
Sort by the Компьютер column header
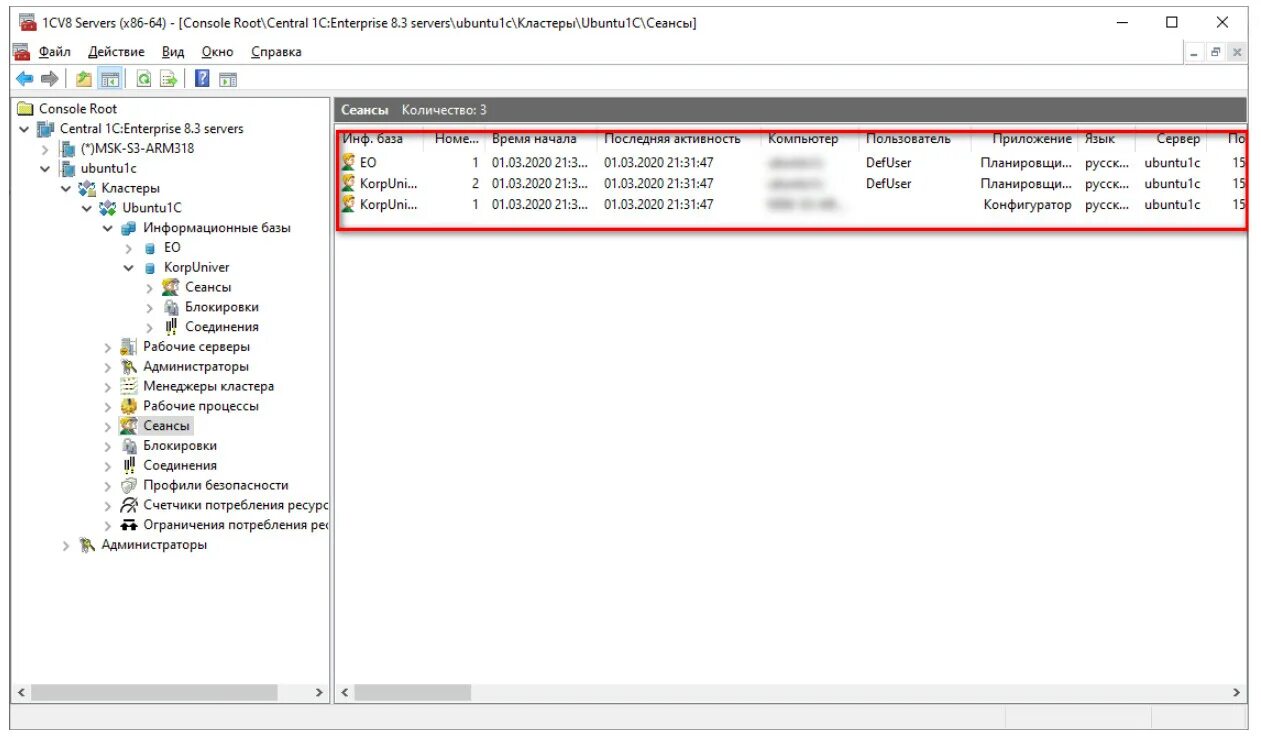[x=810, y=139]
